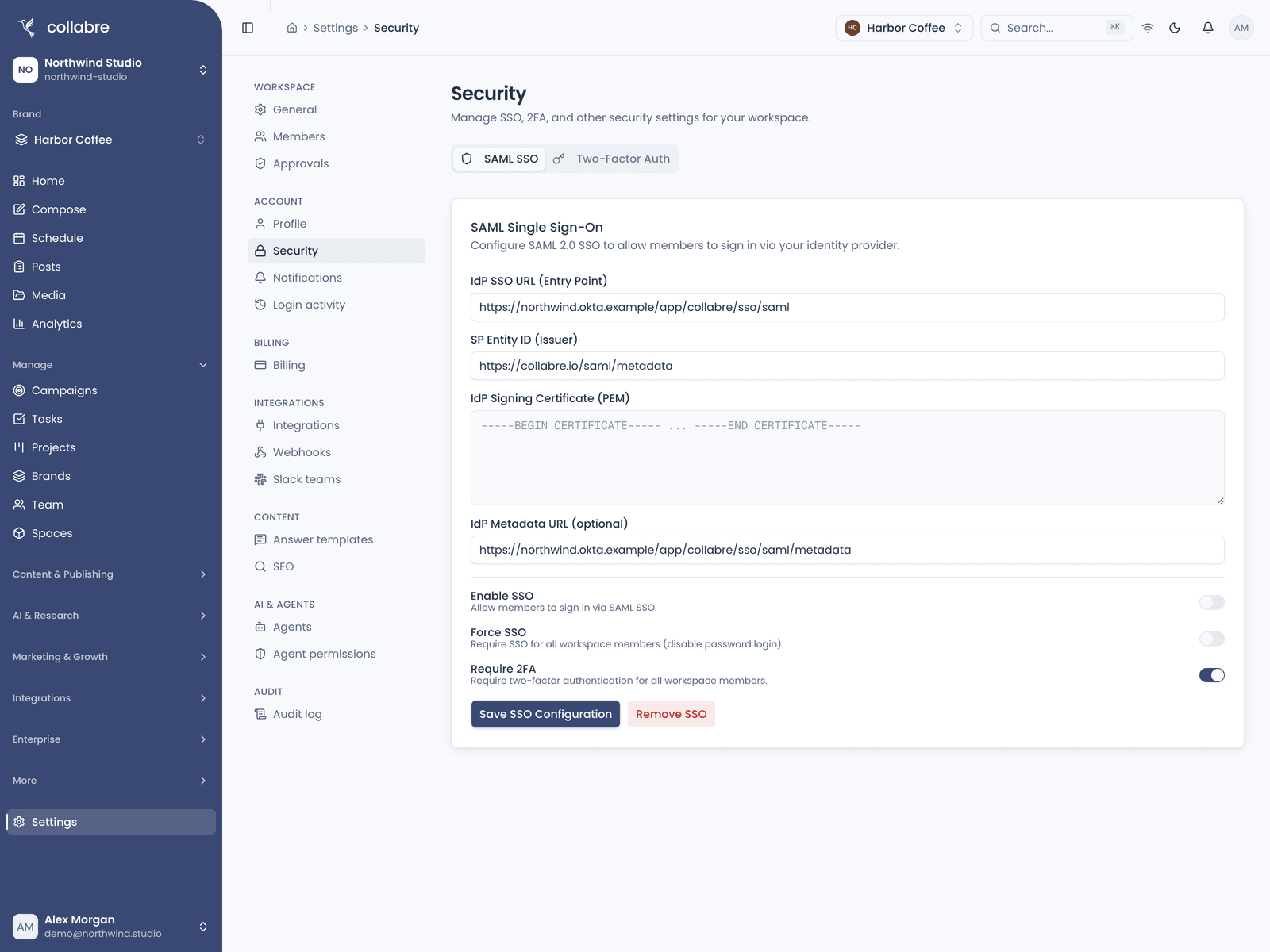Expand Content & Publishing section
Screen dimensions: 1270x952
[111, 574]
